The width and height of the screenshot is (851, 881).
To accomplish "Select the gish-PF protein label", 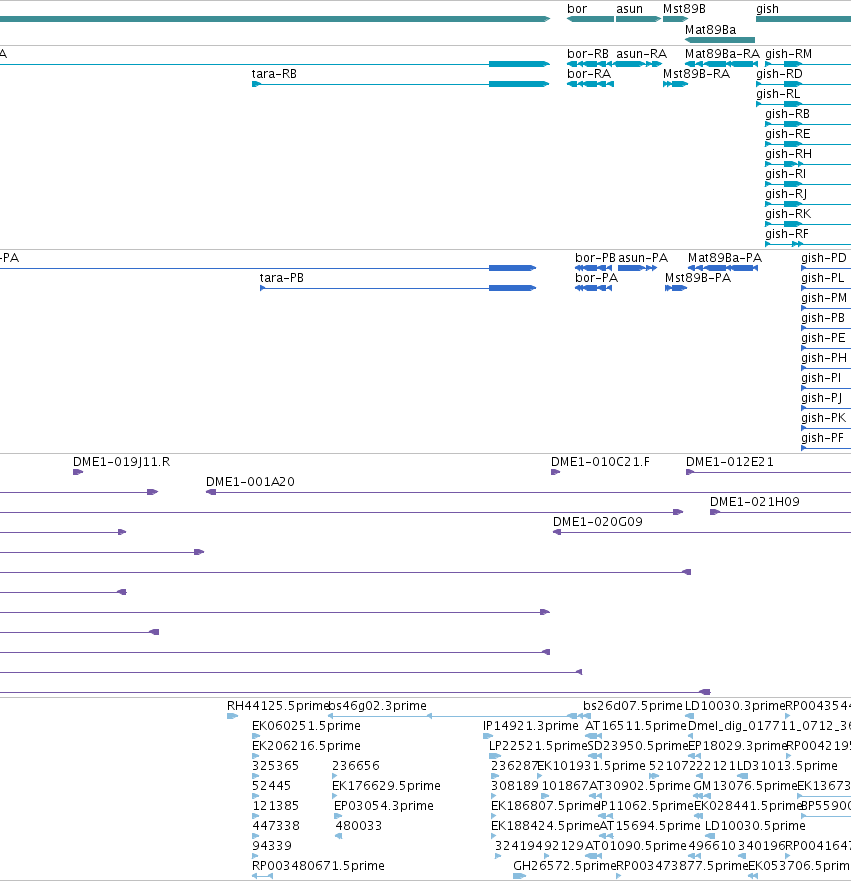I will tap(822, 438).
